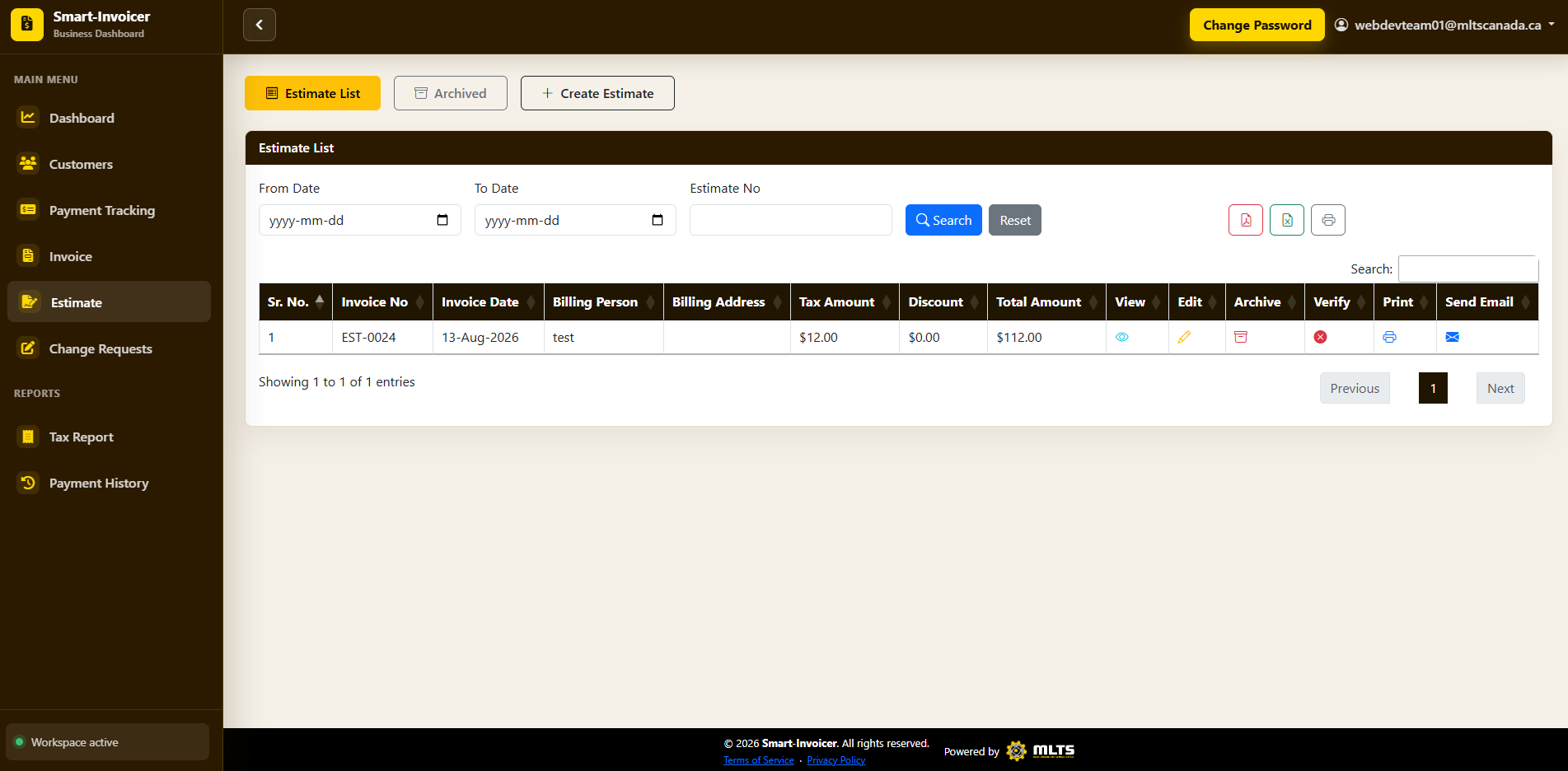
Task: Print the estimate list using the toolbar print icon
Action: point(1328,220)
